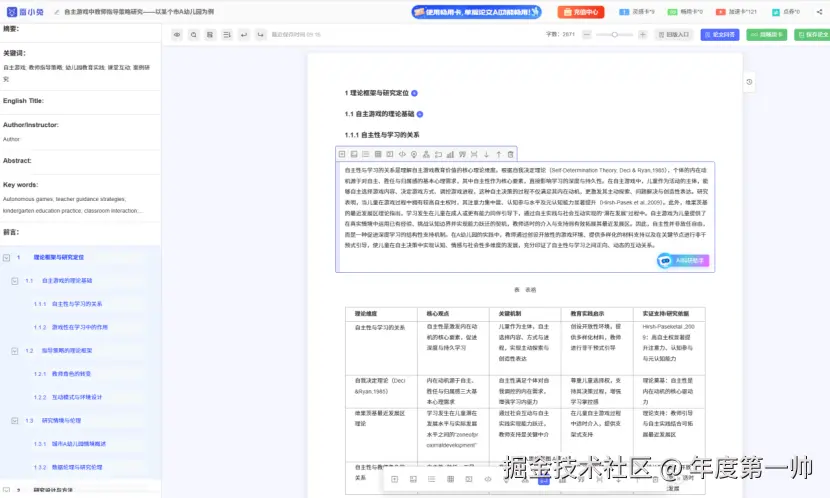
Task: Delete the paragraph block with the trash icon
Action: coord(511,154)
